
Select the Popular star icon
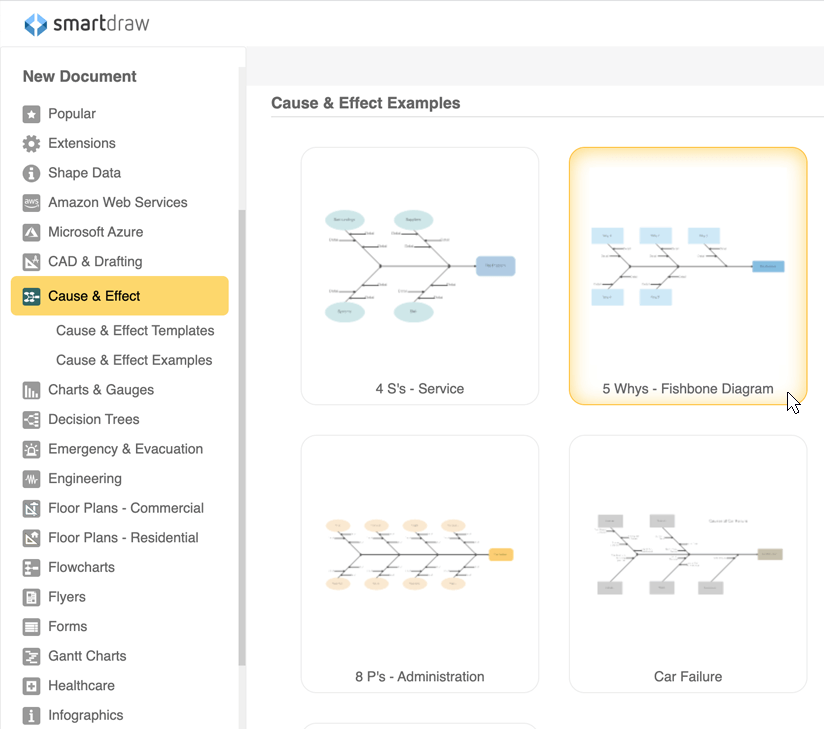tap(32, 114)
